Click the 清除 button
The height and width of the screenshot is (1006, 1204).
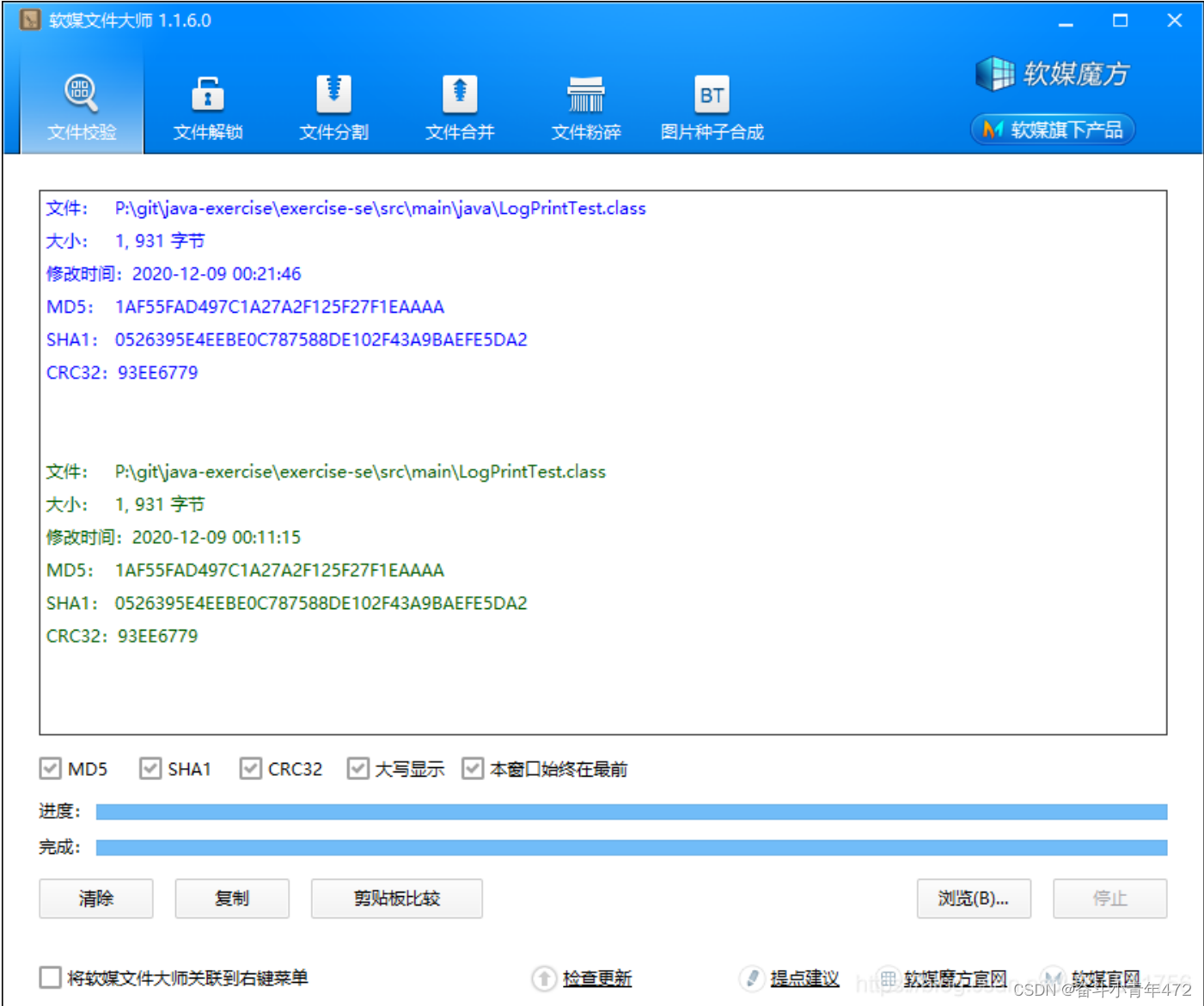click(x=95, y=898)
